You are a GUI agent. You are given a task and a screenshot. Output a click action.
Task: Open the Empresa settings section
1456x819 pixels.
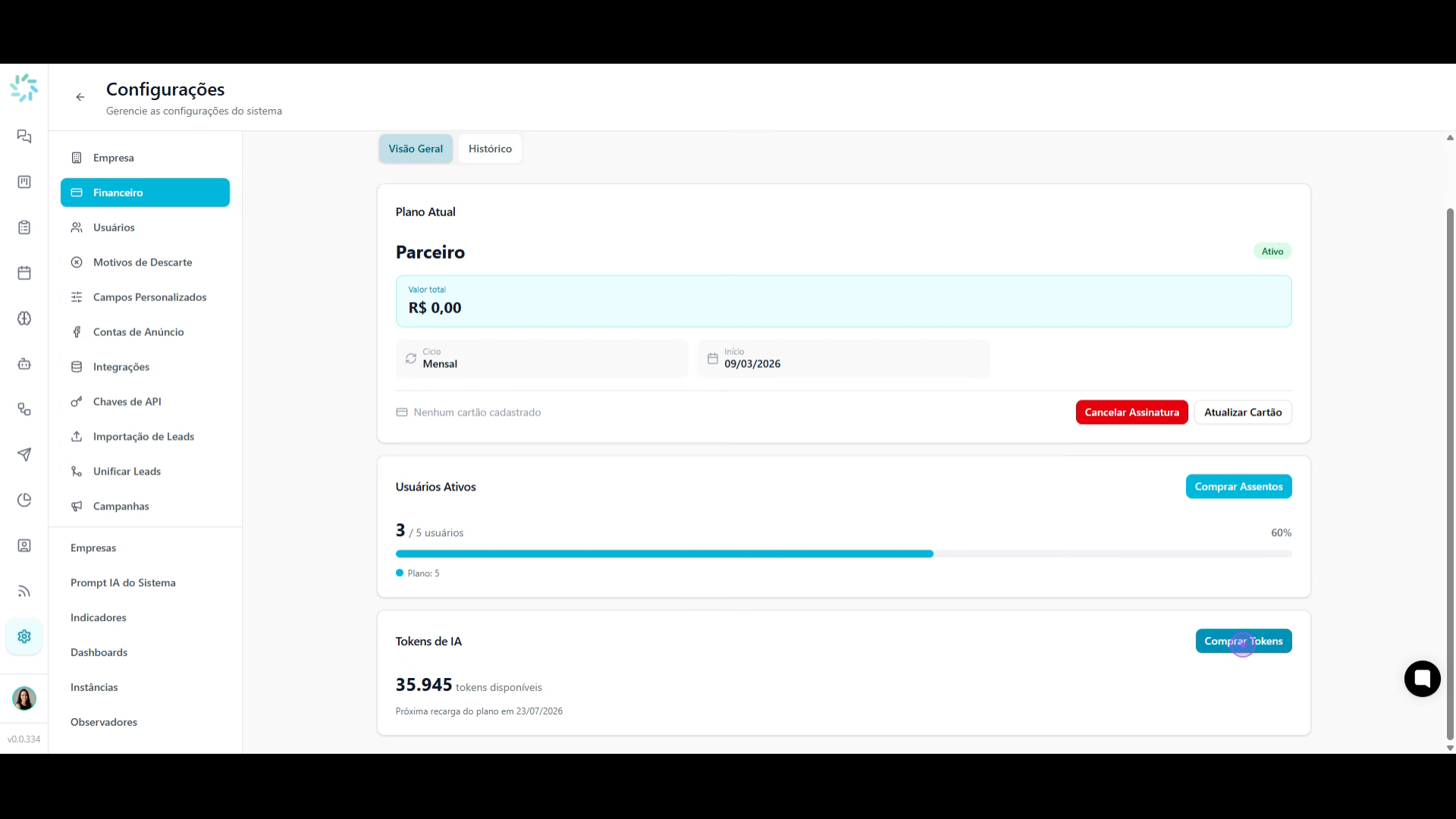(x=145, y=158)
